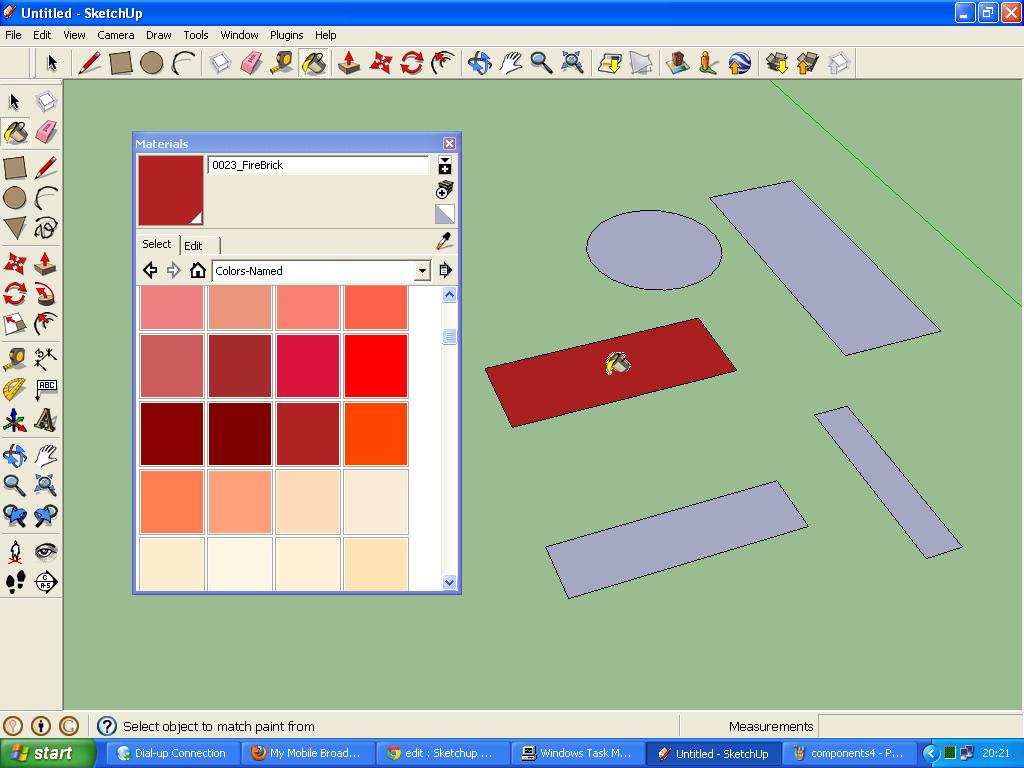1024x768 pixels.
Task: Open the Windows Start button
Action: (47, 753)
